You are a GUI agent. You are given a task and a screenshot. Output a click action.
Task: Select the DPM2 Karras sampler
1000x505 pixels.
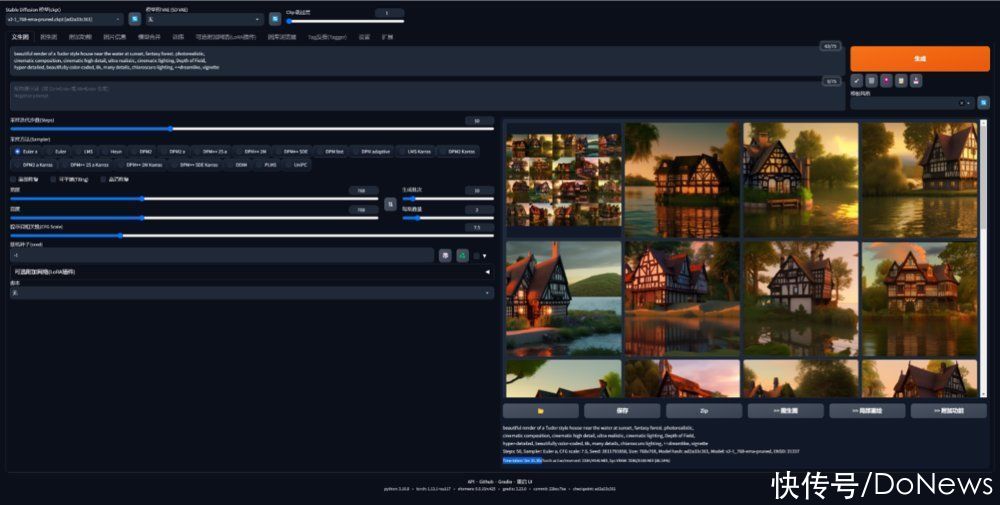459,152
